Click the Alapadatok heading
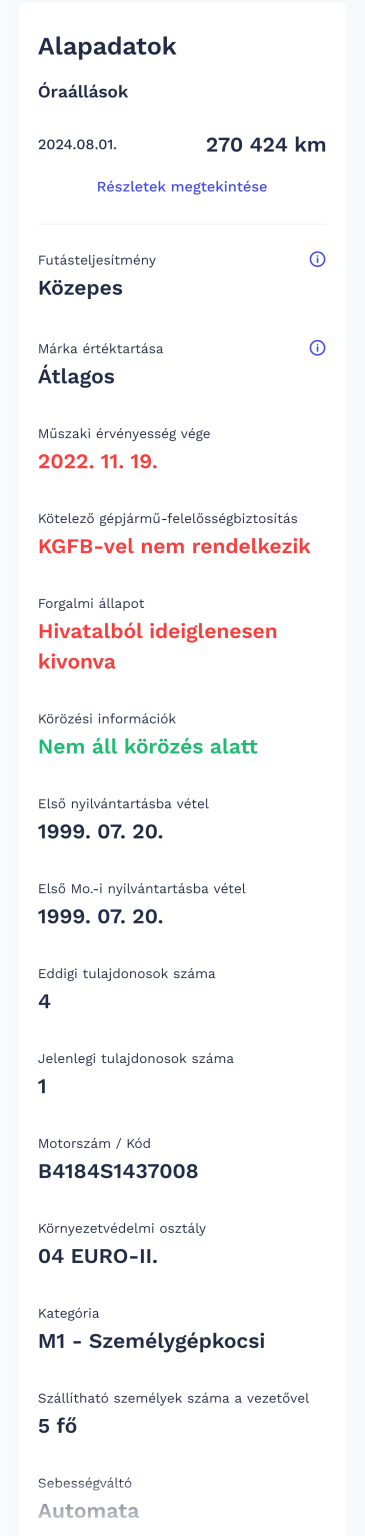The height and width of the screenshot is (1536, 365). 107,46
